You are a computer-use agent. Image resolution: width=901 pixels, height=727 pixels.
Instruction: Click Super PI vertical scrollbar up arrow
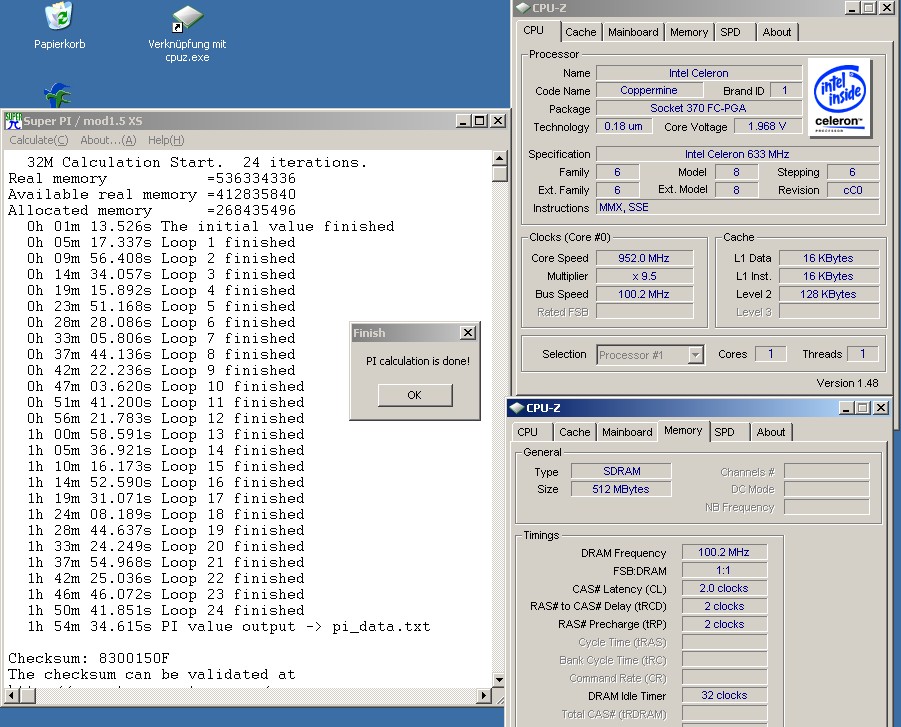499,159
